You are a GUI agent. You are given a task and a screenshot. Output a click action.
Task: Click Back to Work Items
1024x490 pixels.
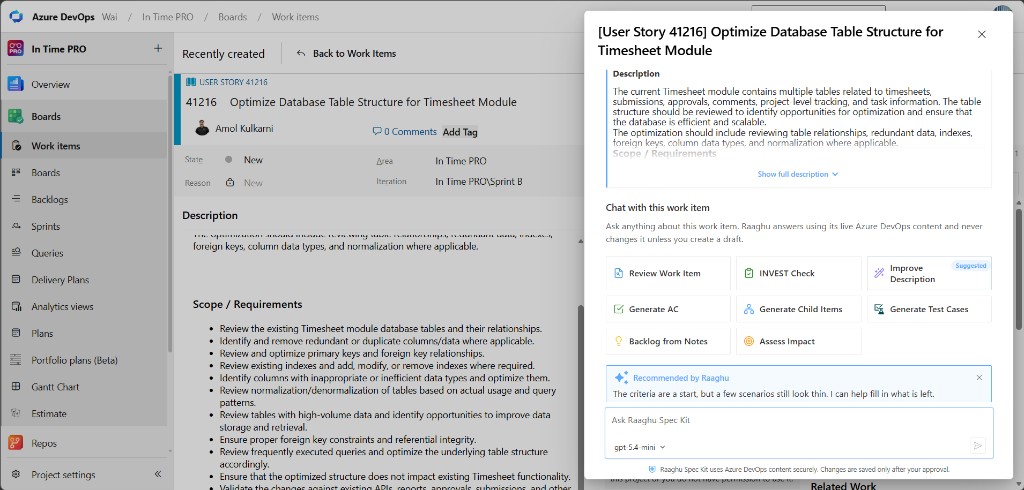[x=346, y=54]
